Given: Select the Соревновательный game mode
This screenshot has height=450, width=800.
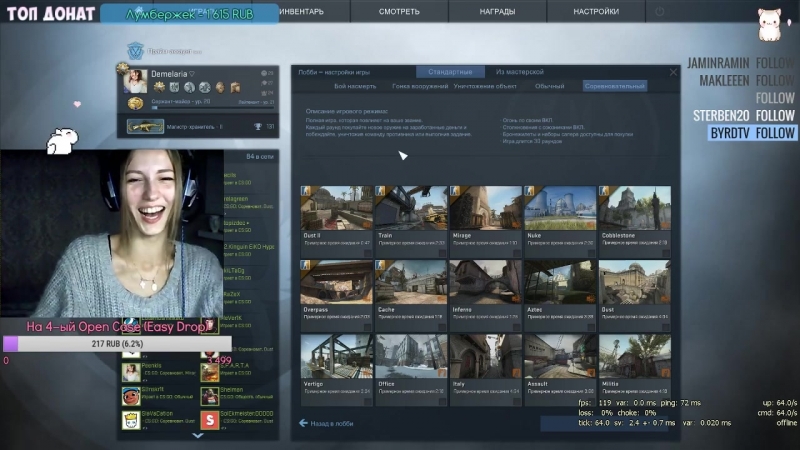Looking at the screenshot, I should point(615,86).
